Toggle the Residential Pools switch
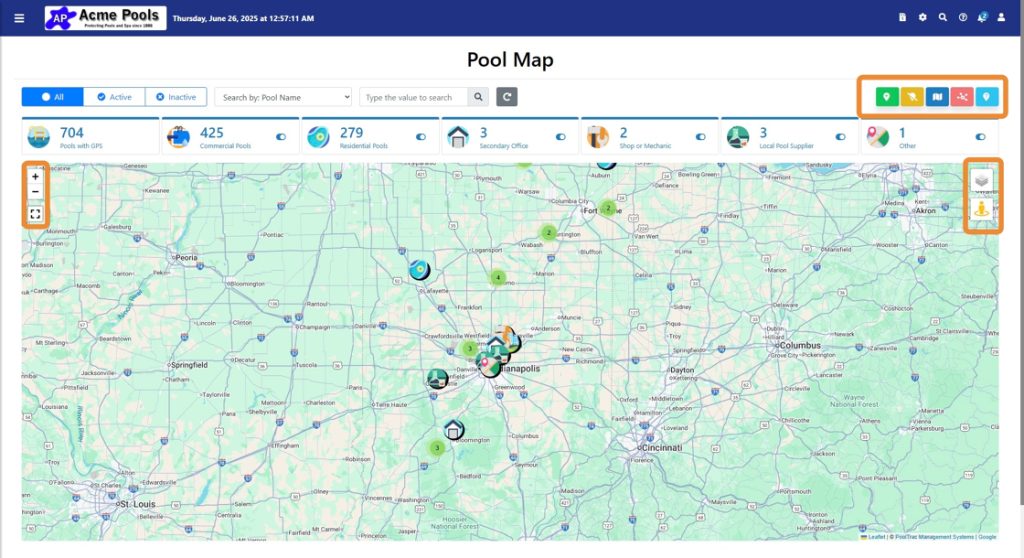This screenshot has width=1024, height=558. coord(421,137)
